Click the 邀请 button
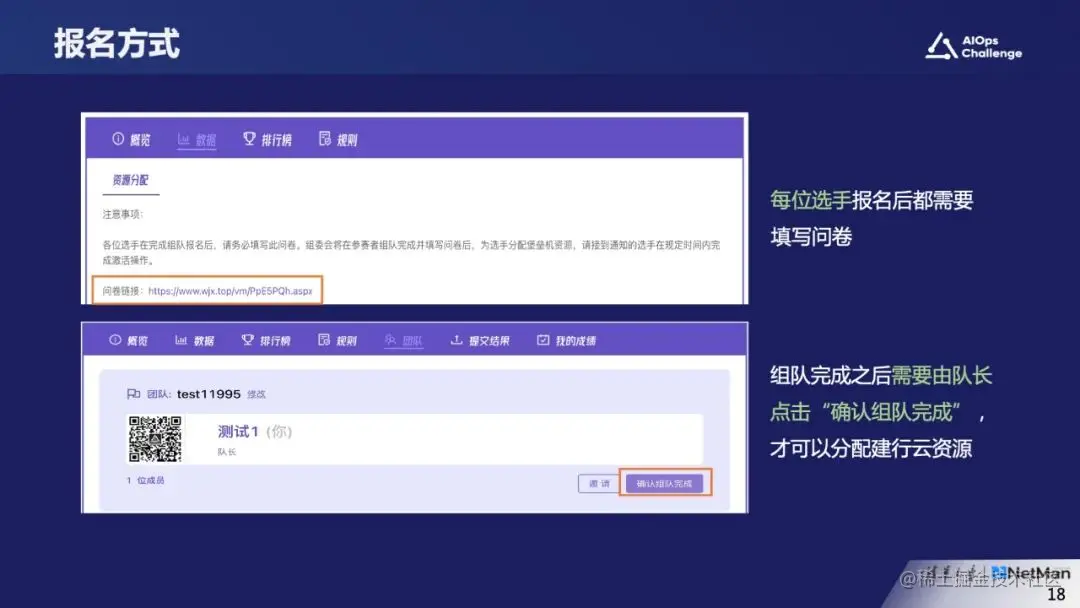Viewport: 1080px width, 608px height. pos(598,481)
